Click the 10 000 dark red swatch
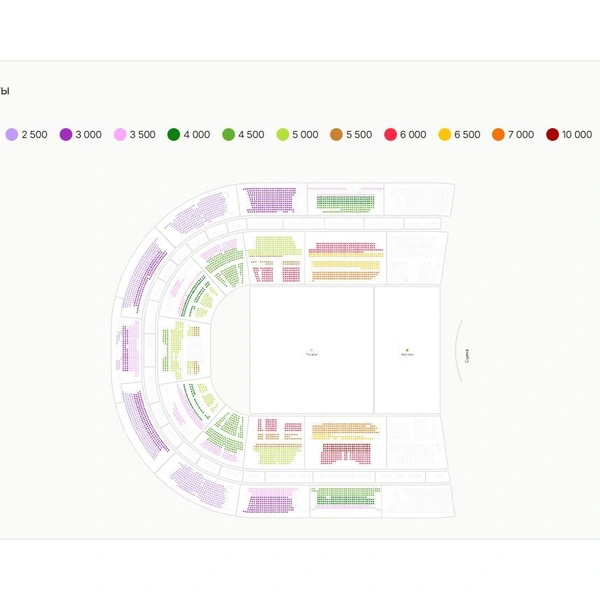 552,134
